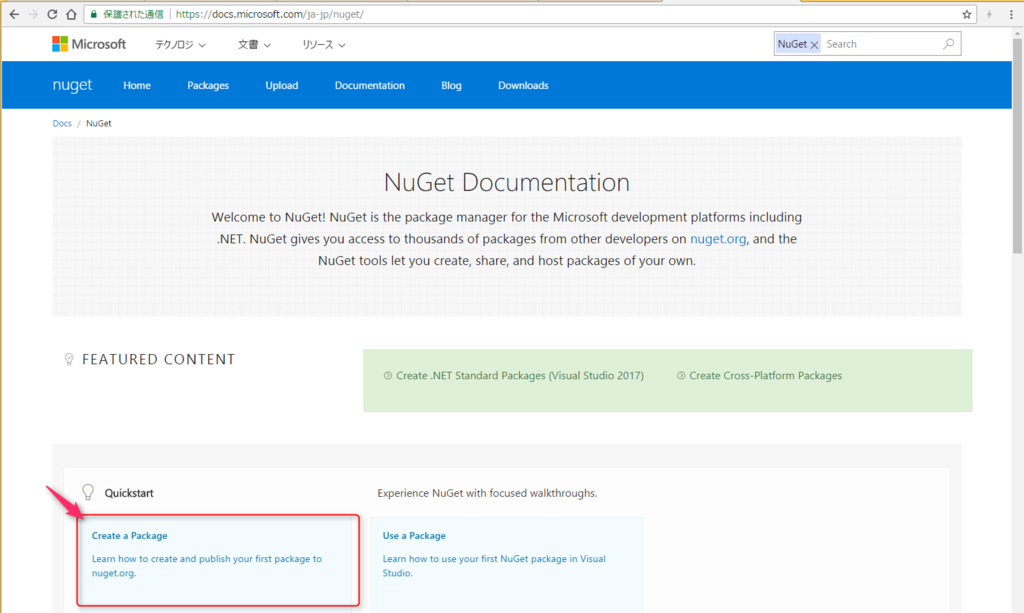Open the Blog nav item
Viewport: 1024px width, 613px height.
pos(451,86)
